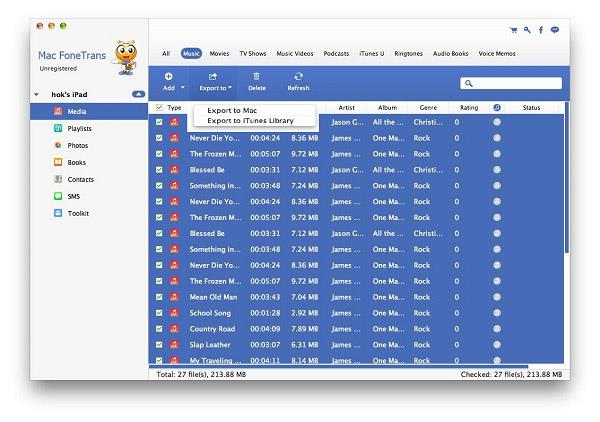This screenshot has height=422, width=600.
Task: Click the sync circle icon column header
Action: (497, 108)
